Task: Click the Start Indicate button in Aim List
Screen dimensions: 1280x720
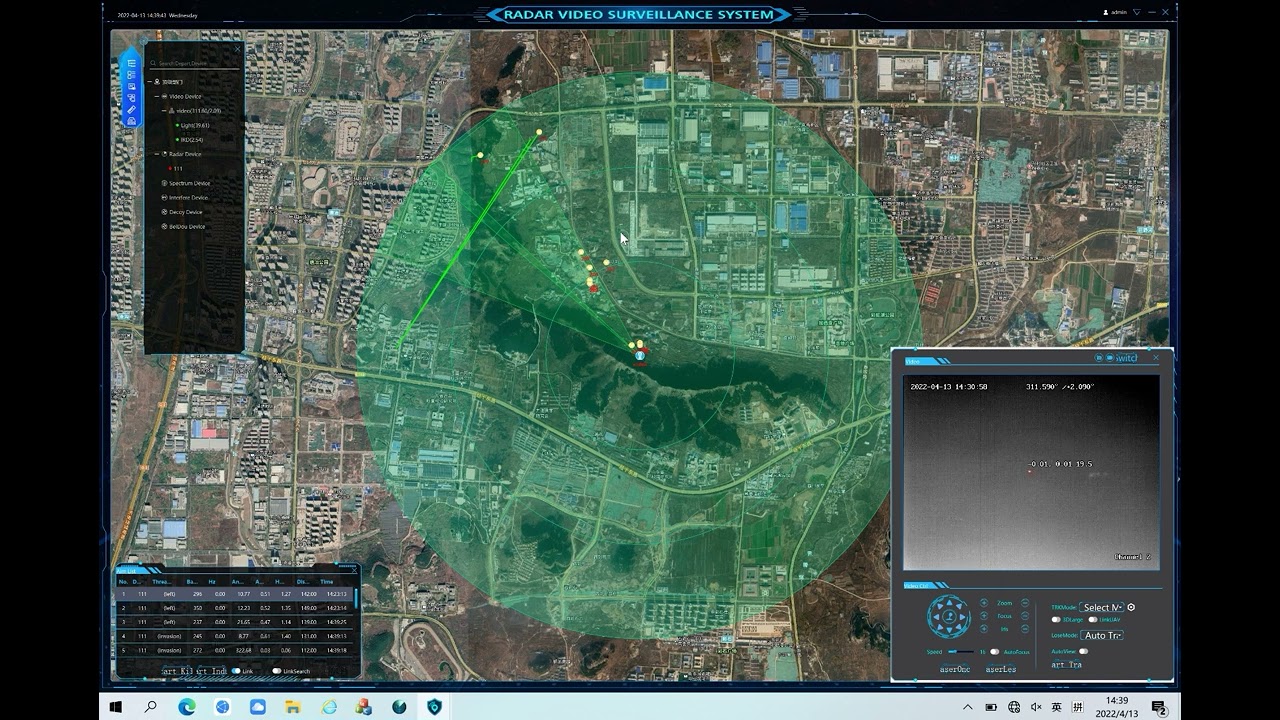Action: tap(211, 671)
